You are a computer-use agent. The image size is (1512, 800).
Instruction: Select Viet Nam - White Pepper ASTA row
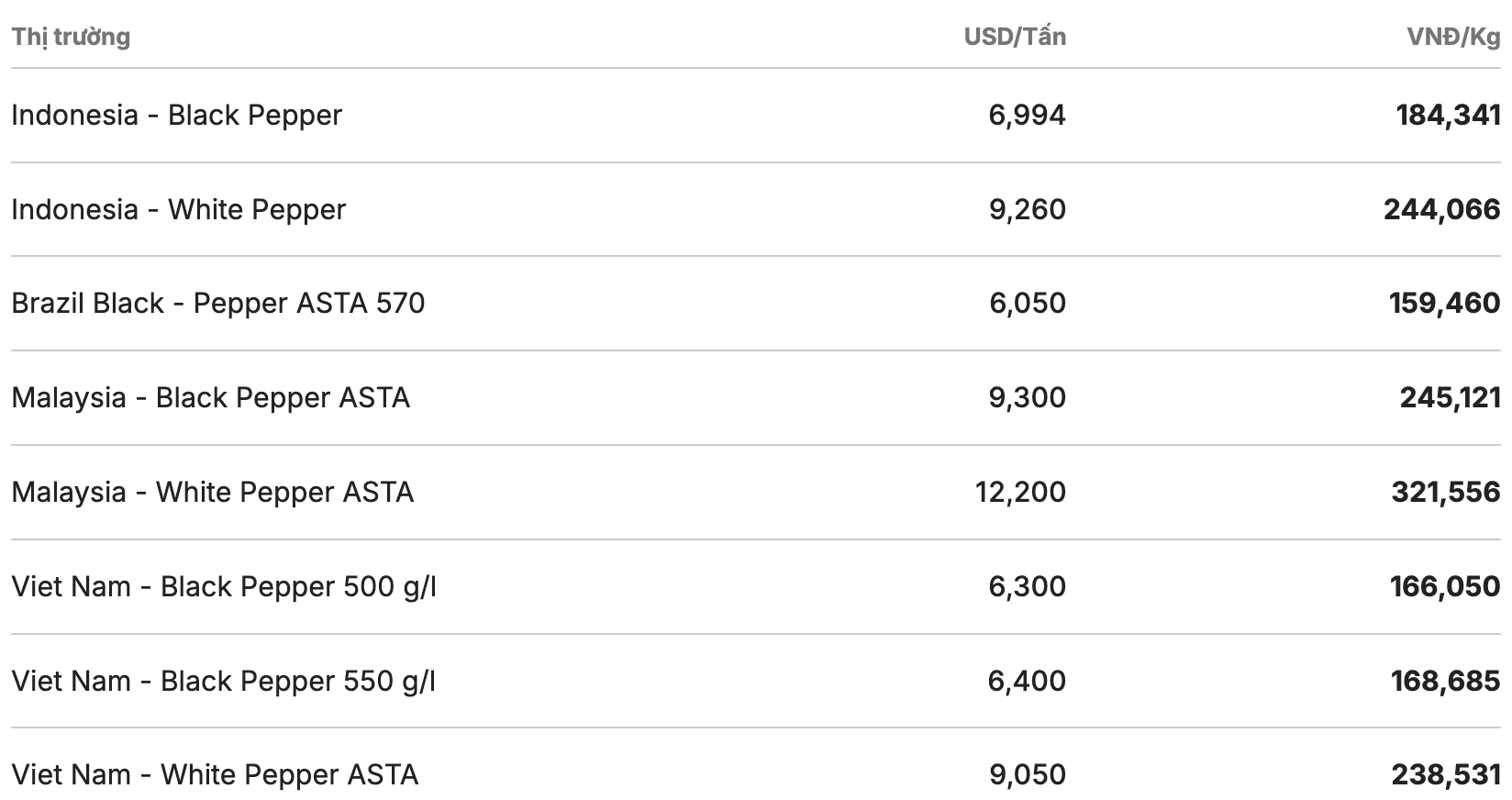coord(215,775)
